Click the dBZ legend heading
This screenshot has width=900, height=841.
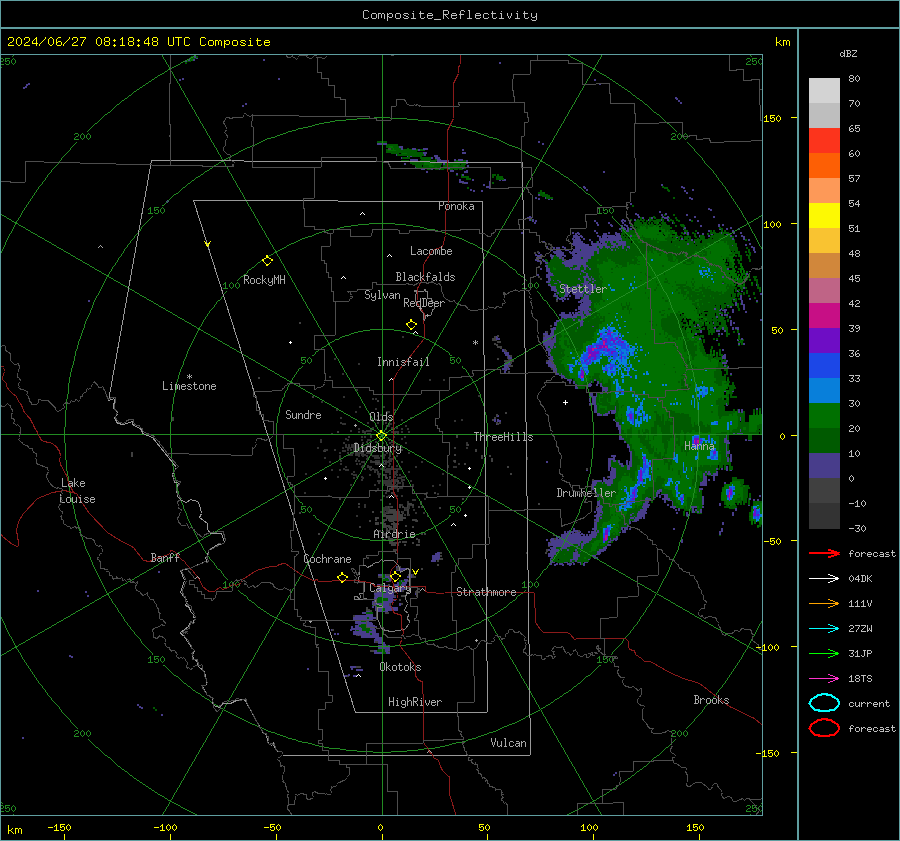(x=848, y=53)
